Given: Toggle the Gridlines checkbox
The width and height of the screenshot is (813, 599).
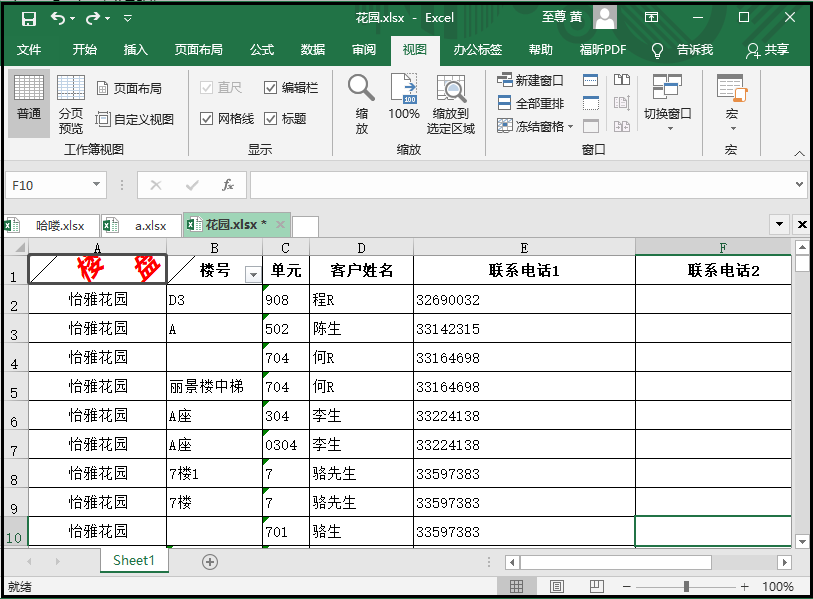Looking at the screenshot, I should (207, 118).
